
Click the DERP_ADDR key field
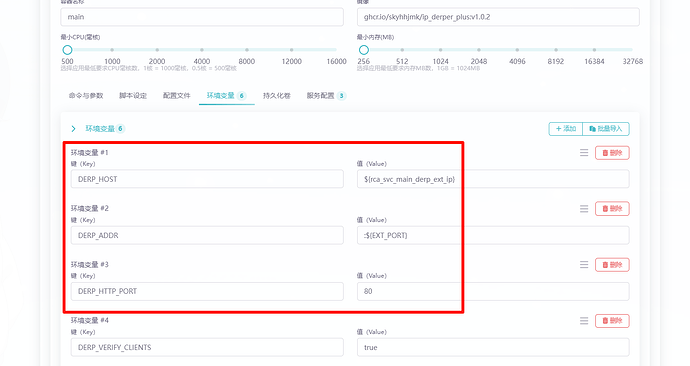[207, 235]
